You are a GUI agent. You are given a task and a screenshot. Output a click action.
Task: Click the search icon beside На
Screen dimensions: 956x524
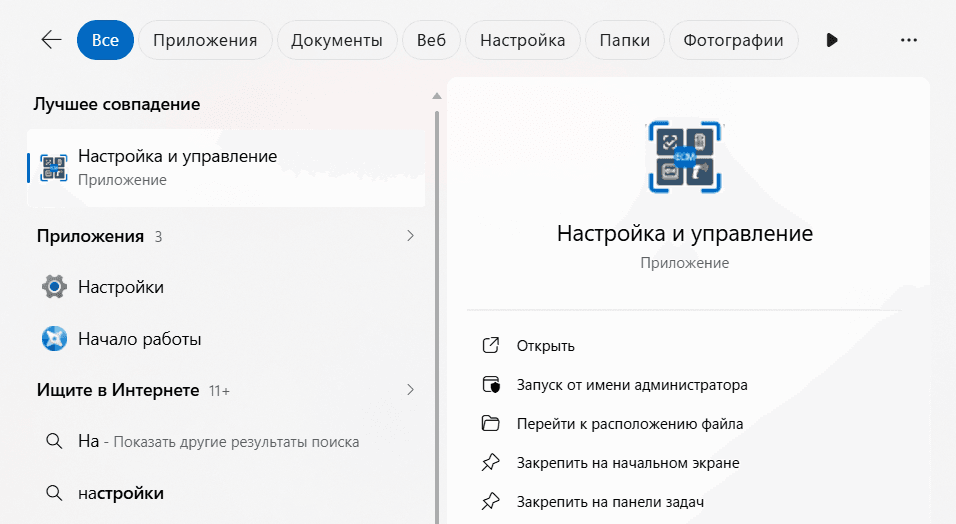tap(54, 441)
